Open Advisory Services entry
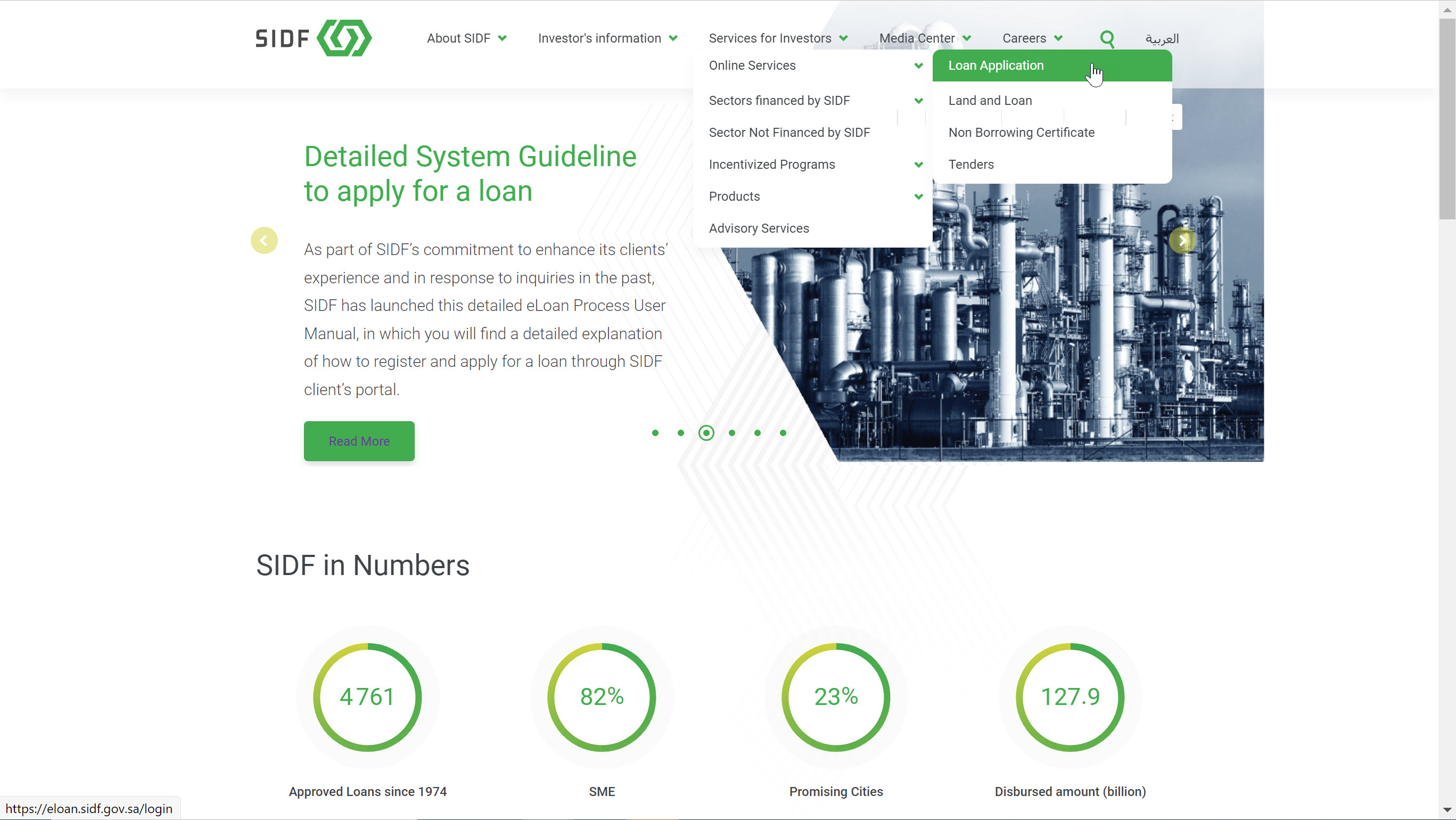 click(759, 228)
